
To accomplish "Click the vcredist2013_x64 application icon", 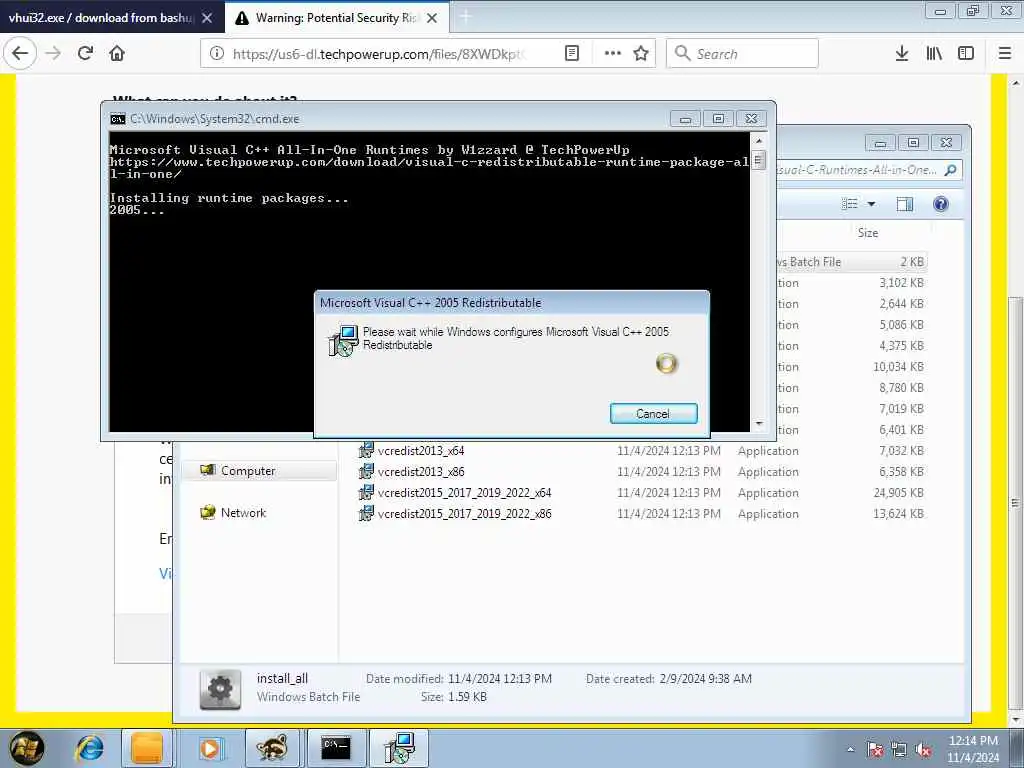I will (366, 450).
